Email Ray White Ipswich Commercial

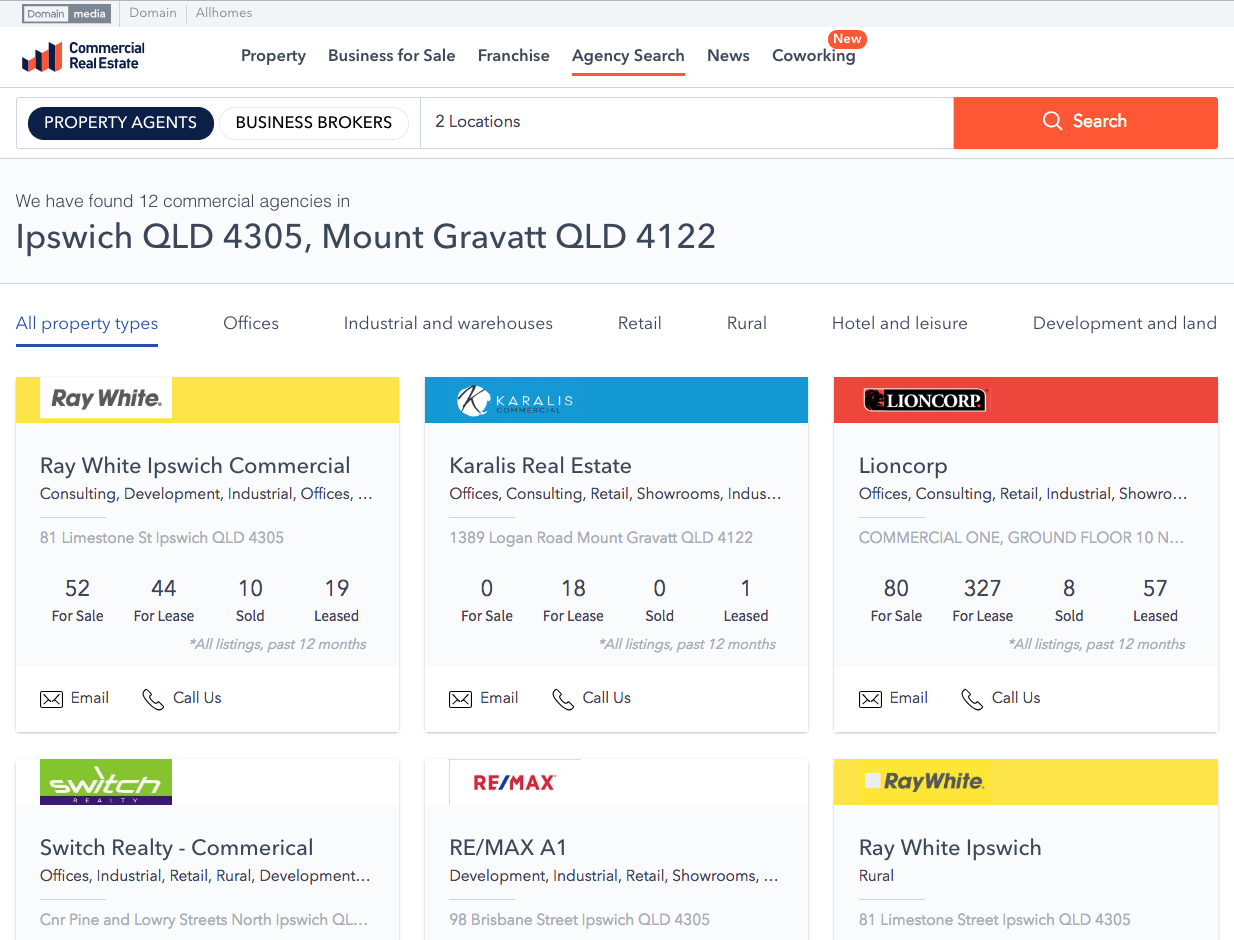coord(75,698)
